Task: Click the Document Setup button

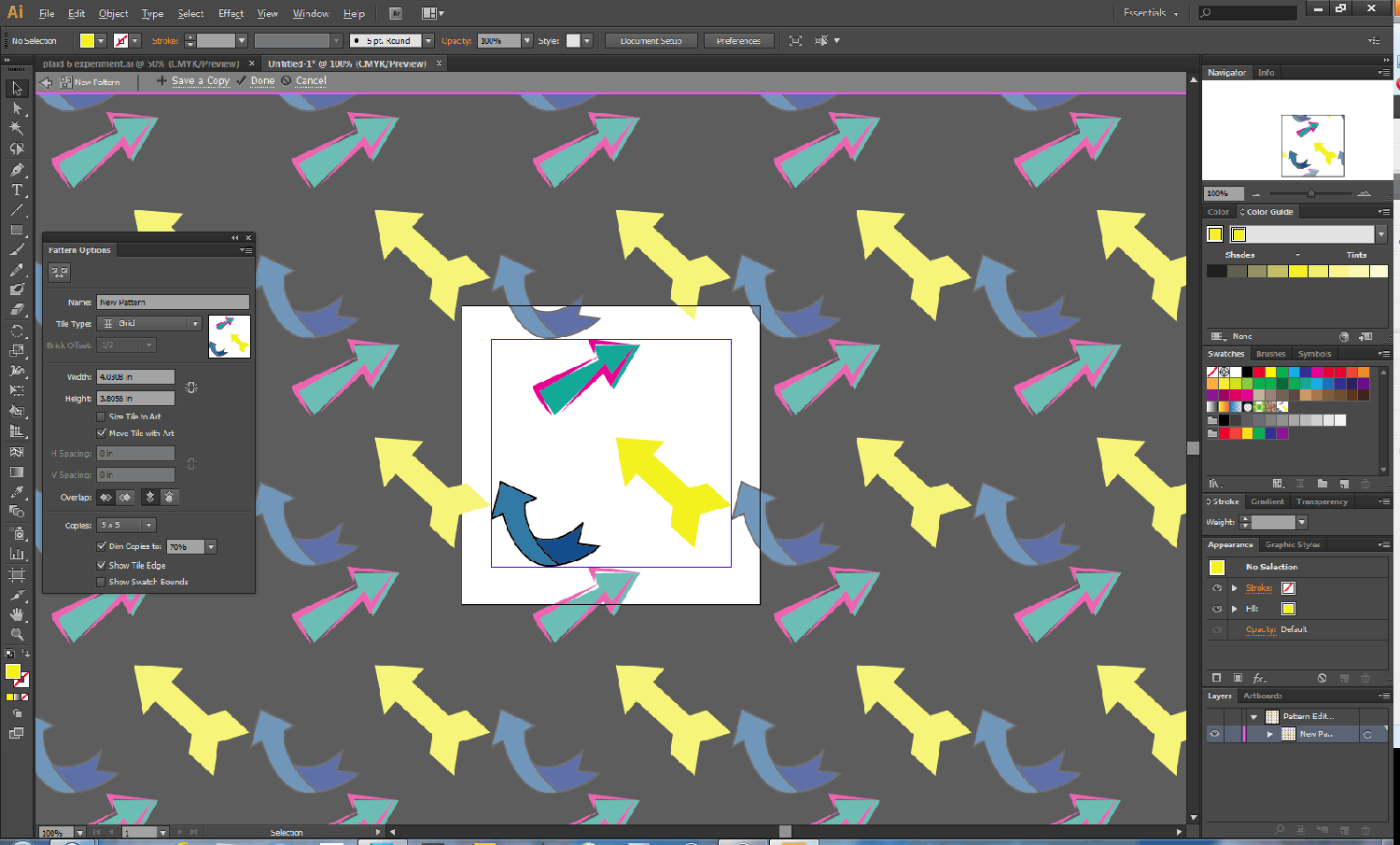Action: click(651, 41)
